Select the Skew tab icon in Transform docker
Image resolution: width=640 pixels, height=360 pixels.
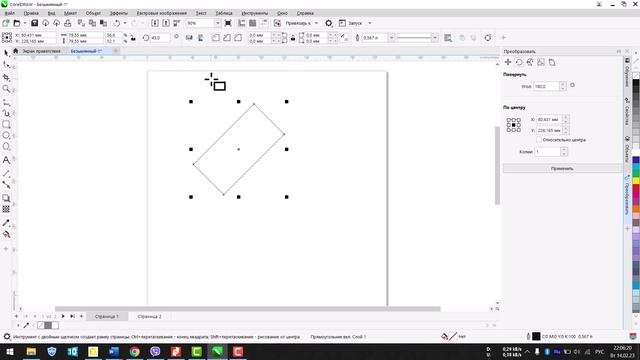coord(552,62)
